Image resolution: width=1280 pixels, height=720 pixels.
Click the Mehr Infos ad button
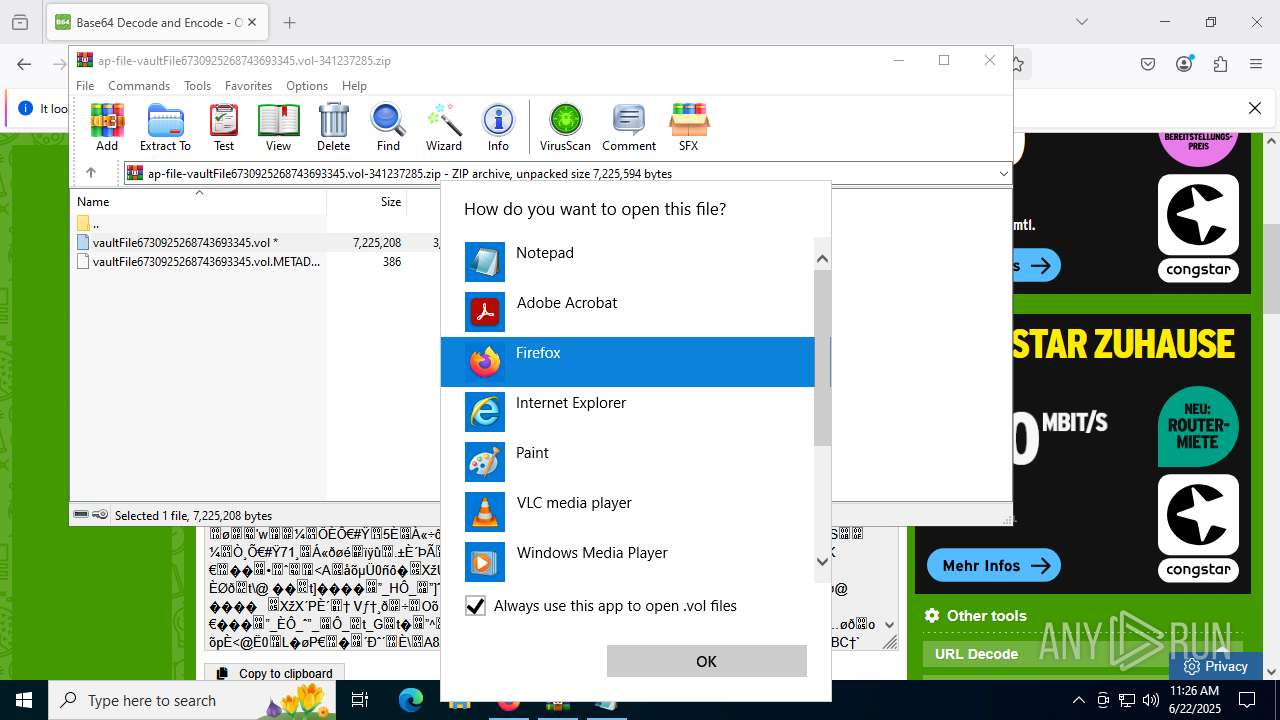pos(993,566)
